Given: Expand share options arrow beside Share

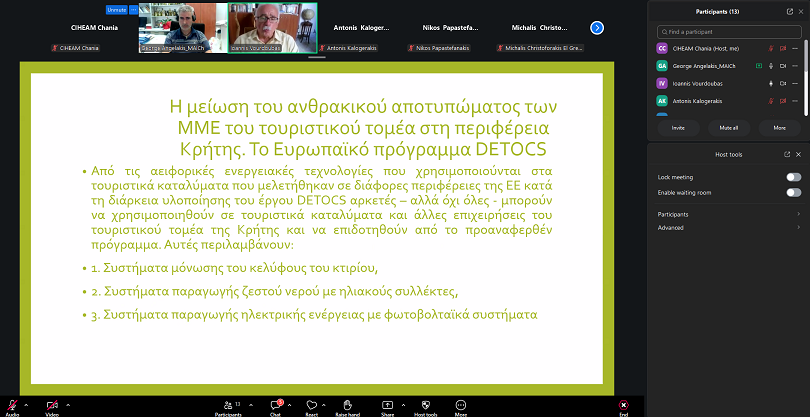Looking at the screenshot, I should pos(403,405).
